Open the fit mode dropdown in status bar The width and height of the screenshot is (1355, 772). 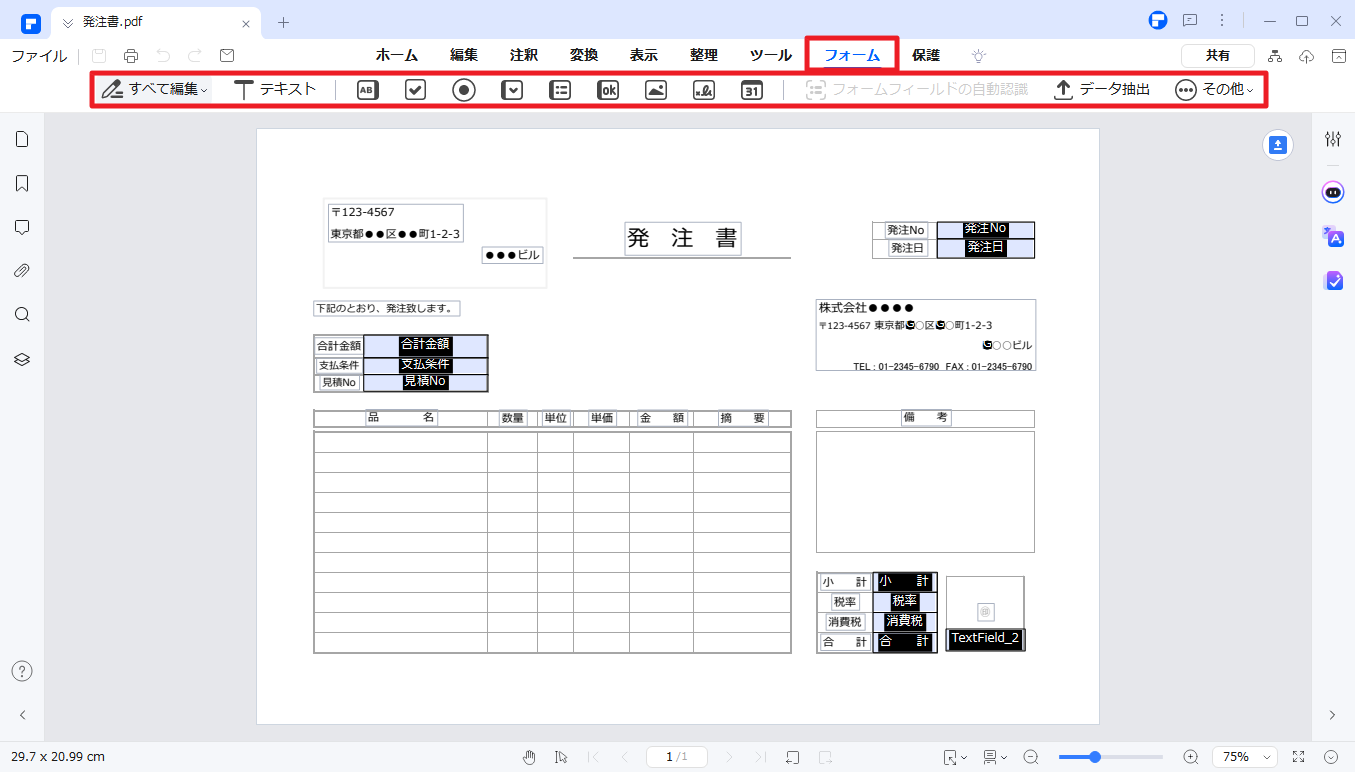(955, 757)
